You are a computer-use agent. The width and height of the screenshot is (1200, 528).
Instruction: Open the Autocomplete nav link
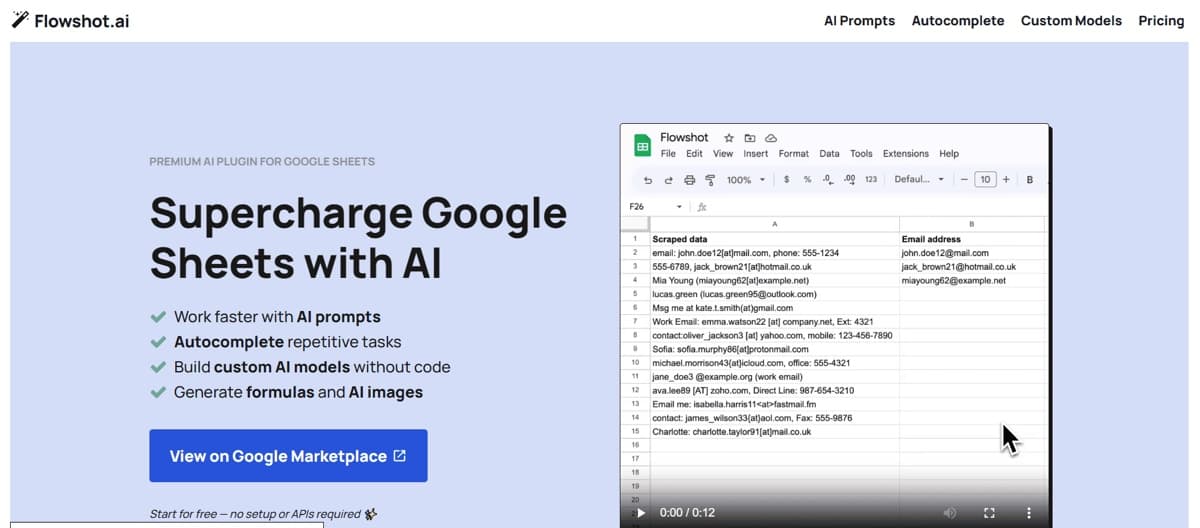(x=958, y=20)
